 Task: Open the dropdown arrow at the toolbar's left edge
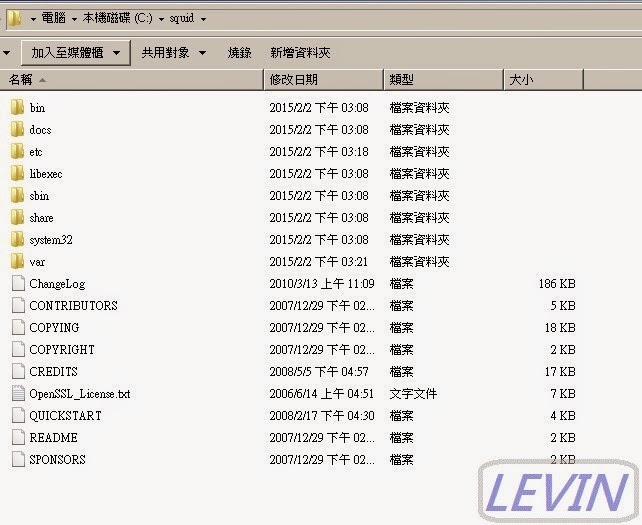[6, 53]
